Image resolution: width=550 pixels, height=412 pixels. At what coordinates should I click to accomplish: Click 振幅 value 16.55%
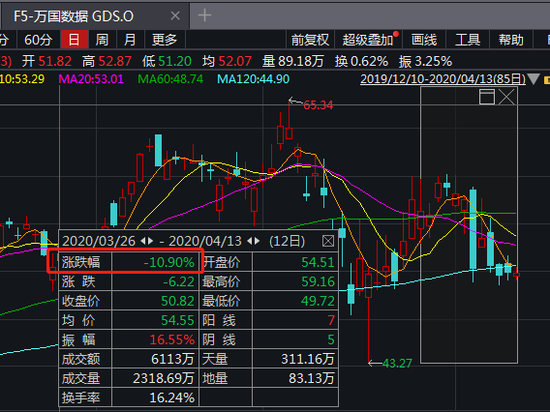[x=172, y=339]
